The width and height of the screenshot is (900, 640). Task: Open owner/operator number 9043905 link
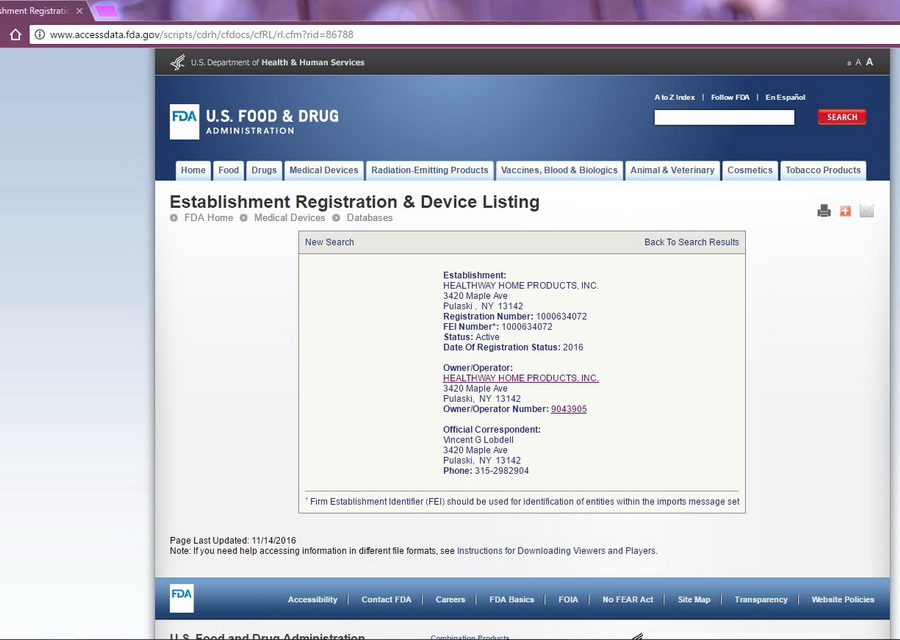569,409
